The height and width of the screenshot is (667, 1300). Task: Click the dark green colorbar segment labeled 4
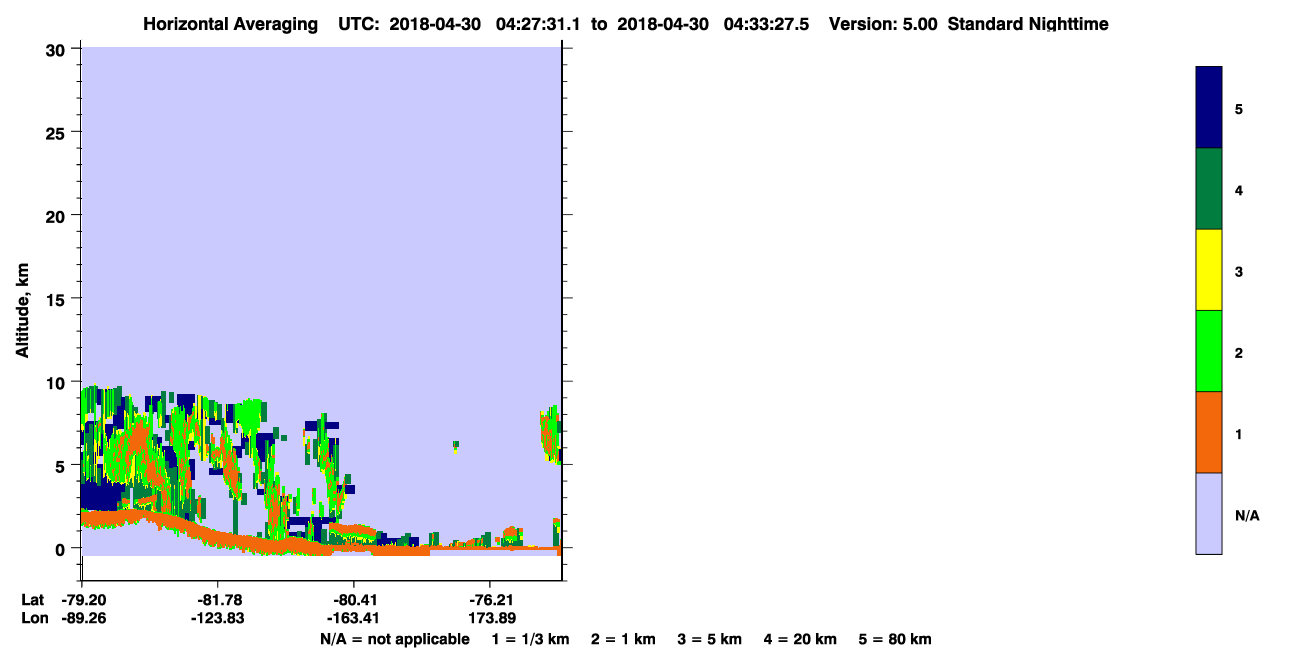[x=1209, y=189]
